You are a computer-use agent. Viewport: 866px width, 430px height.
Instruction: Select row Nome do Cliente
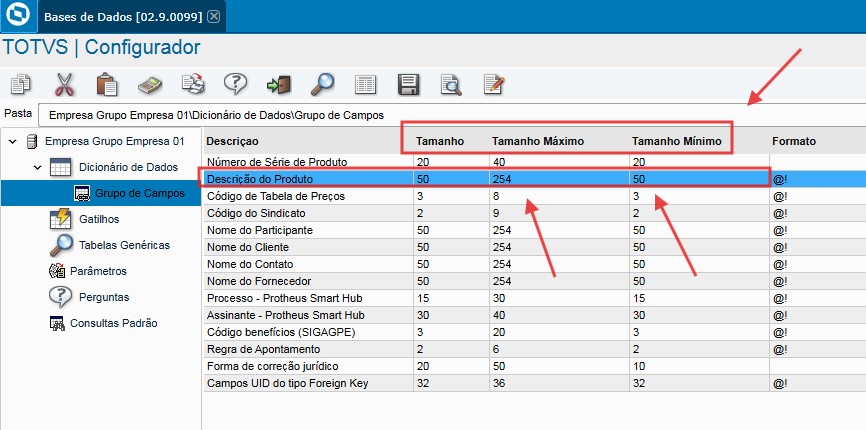[535, 247]
